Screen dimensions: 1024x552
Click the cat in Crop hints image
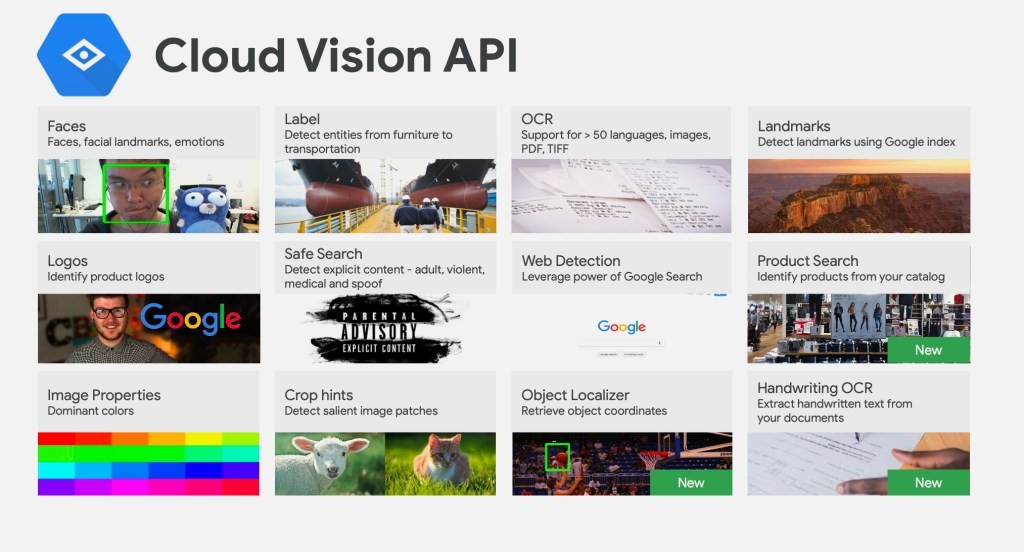[442, 464]
